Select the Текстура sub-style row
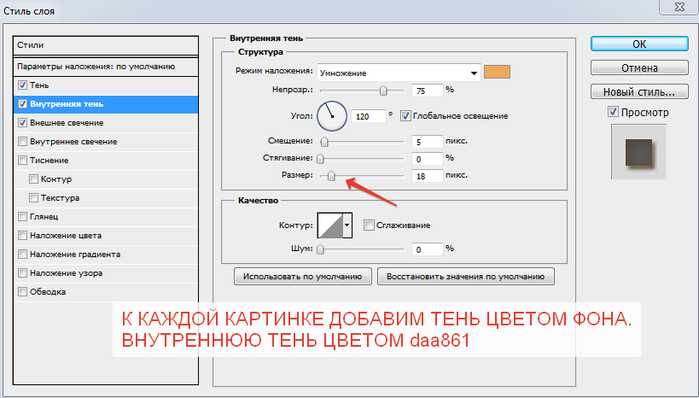Image resolution: width=699 pixels, height=398 pixels. [106, 198]
